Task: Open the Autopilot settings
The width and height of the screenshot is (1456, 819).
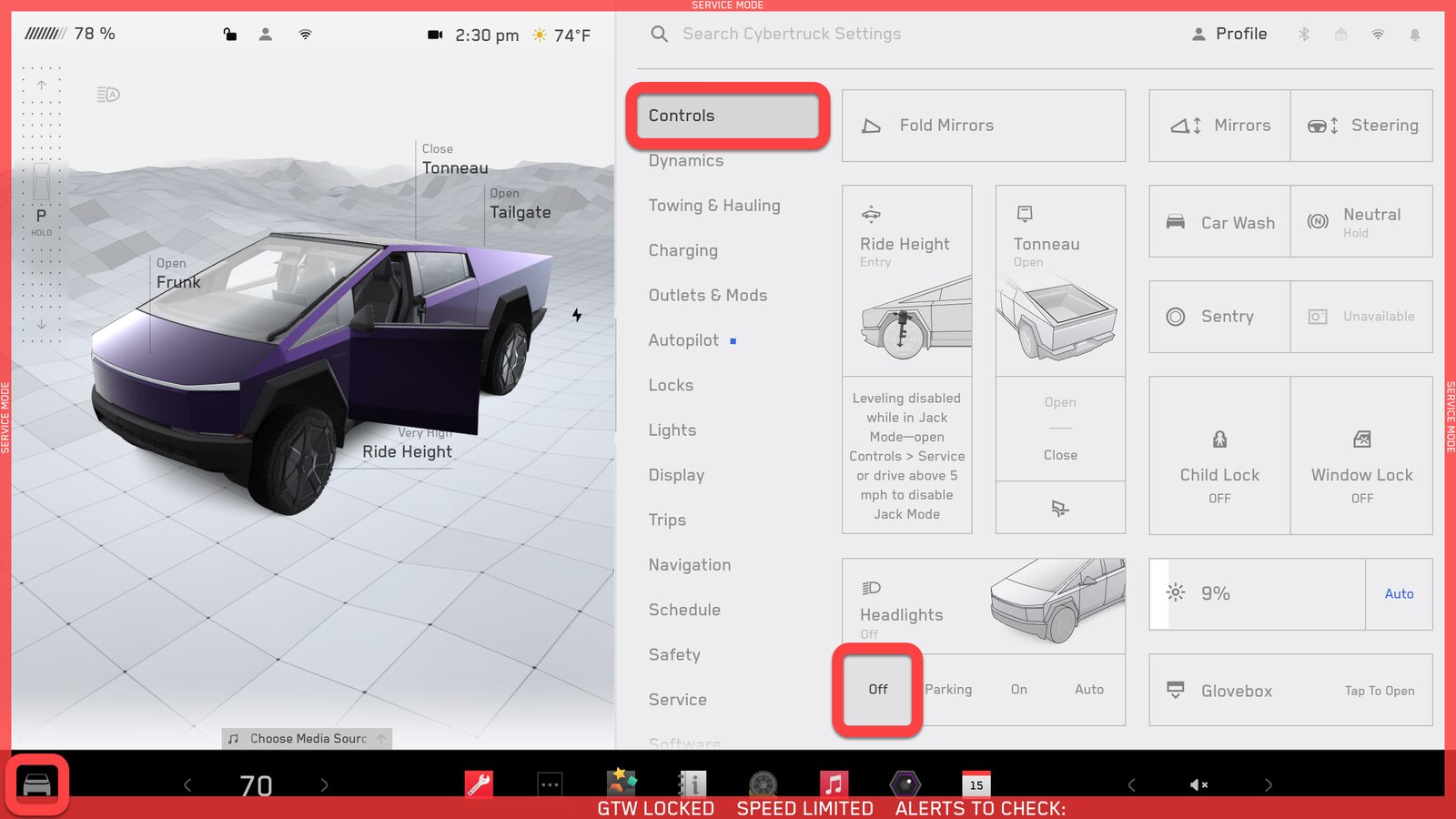Action: [683, 340]
